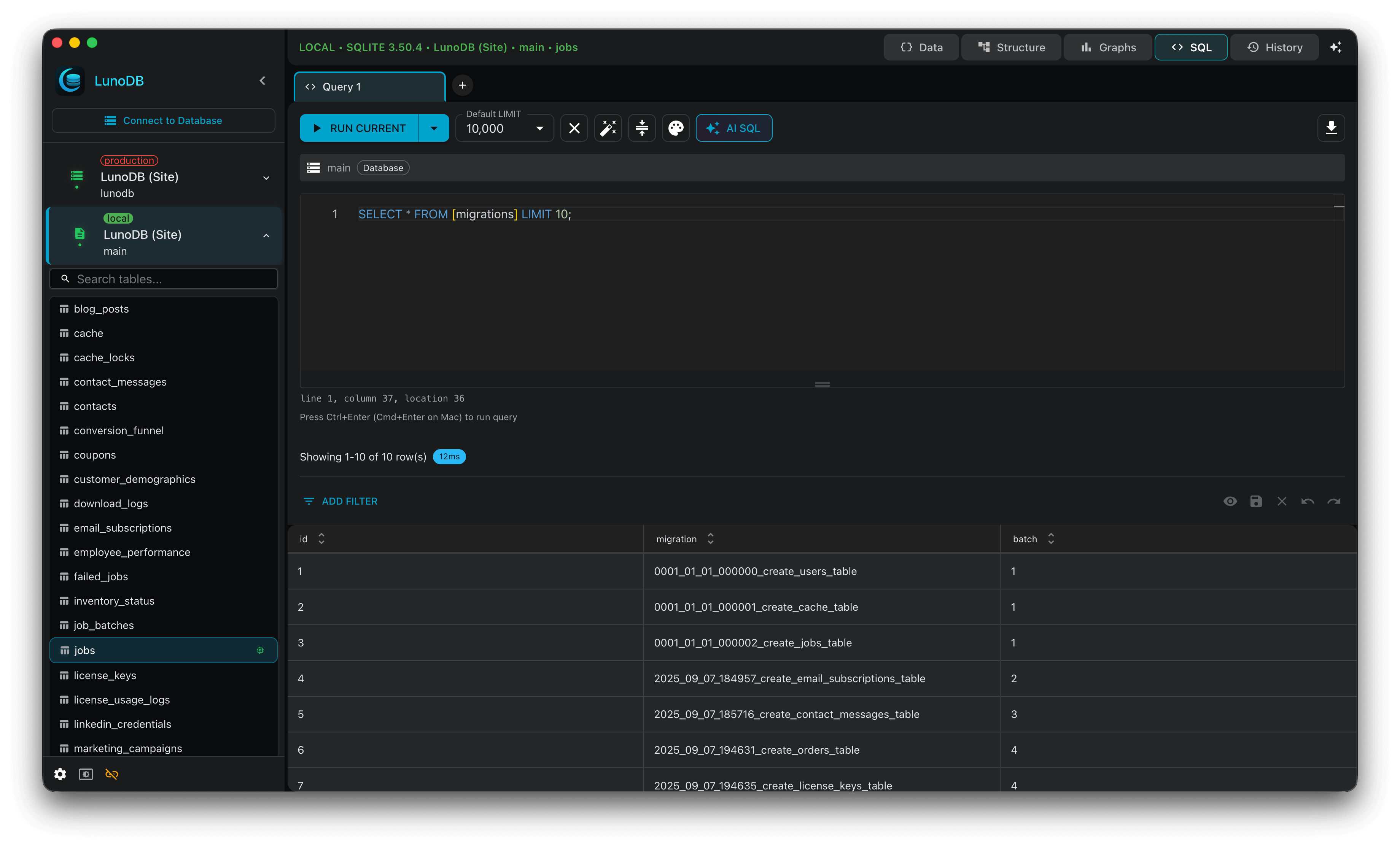The width and height of the screenshot is (1400, 848).
Task: Open the Run Current dropdown arrow
Action: pos(434,128)
